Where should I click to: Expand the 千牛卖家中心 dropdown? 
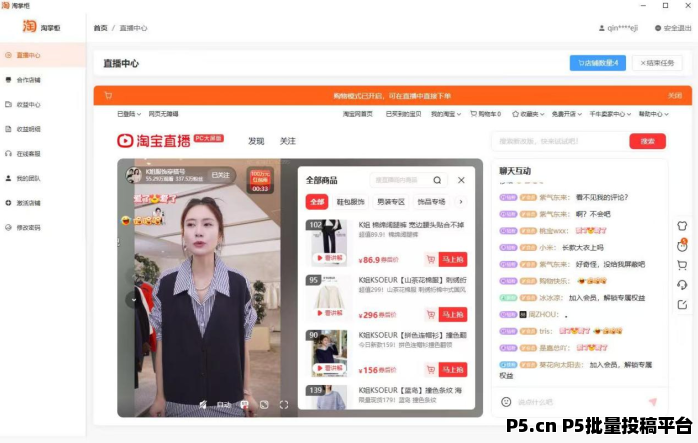[x=607, y=114]
